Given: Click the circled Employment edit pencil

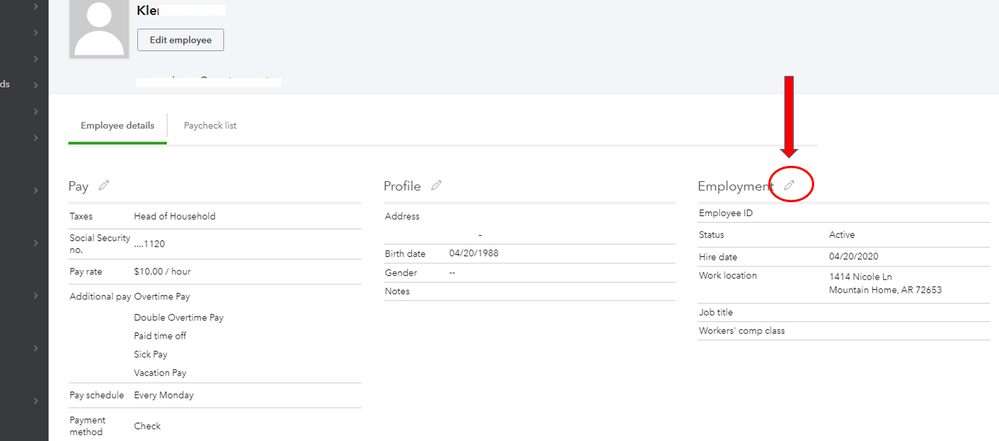Looking at the screenshot, I should [789, 185].
